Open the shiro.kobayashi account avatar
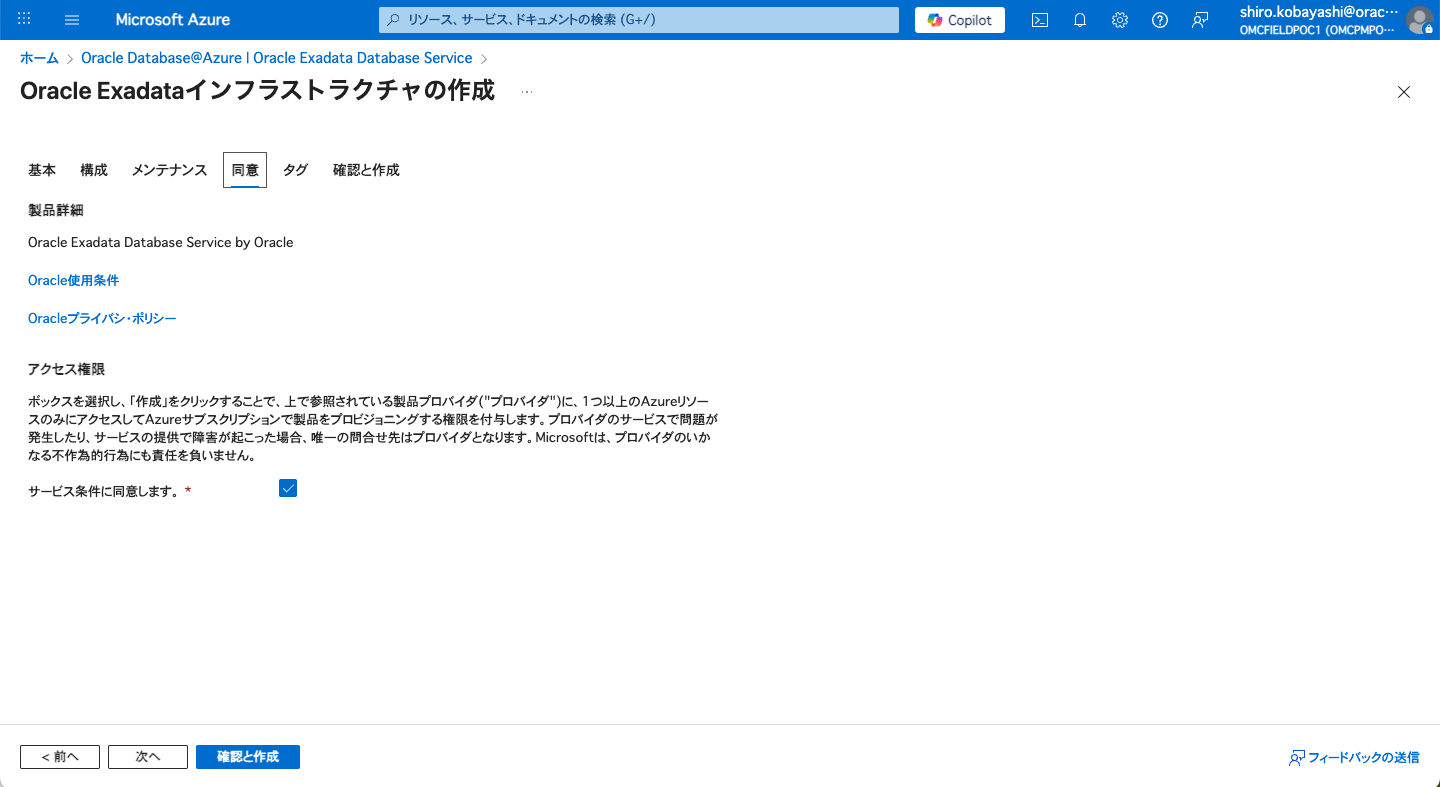1440x787 pixels. [x=1420, y=20]
